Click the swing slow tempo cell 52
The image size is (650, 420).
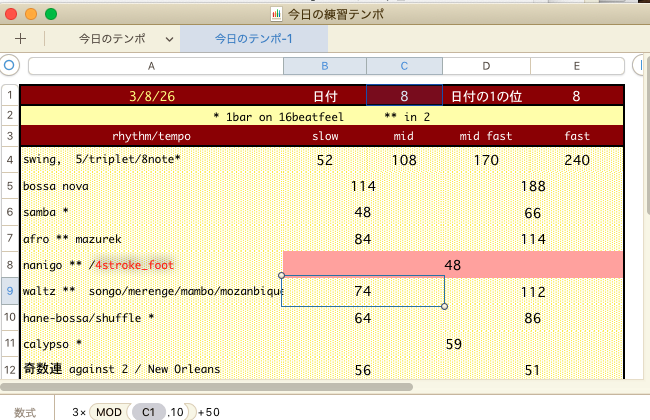(325, 160)
